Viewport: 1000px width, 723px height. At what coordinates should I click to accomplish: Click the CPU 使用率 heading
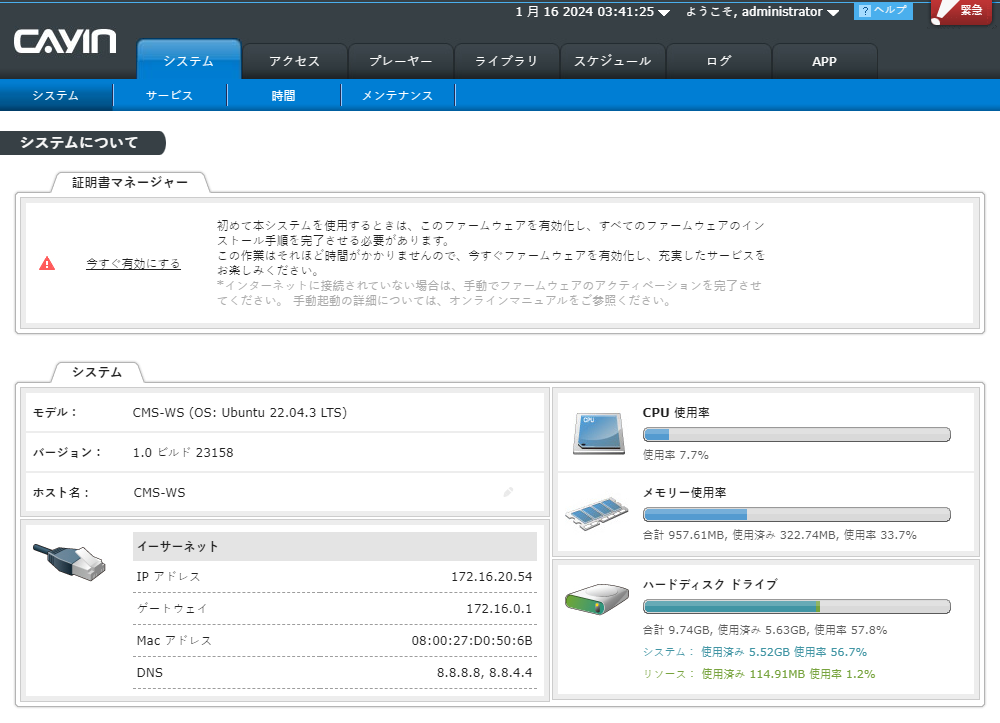pyautogui.click(x=676, y=413)
